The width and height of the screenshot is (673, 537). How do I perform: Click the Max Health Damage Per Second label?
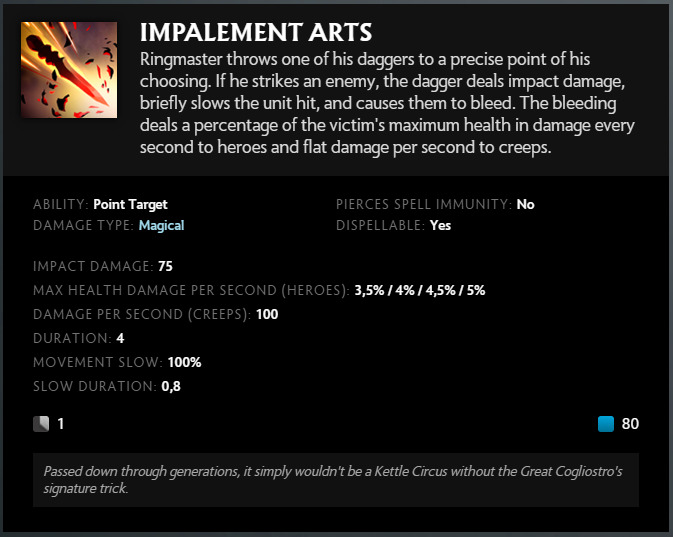190,290
